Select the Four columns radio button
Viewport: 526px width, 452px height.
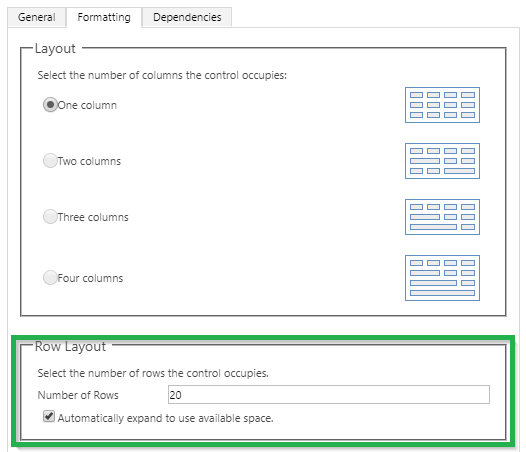(50, 278)
